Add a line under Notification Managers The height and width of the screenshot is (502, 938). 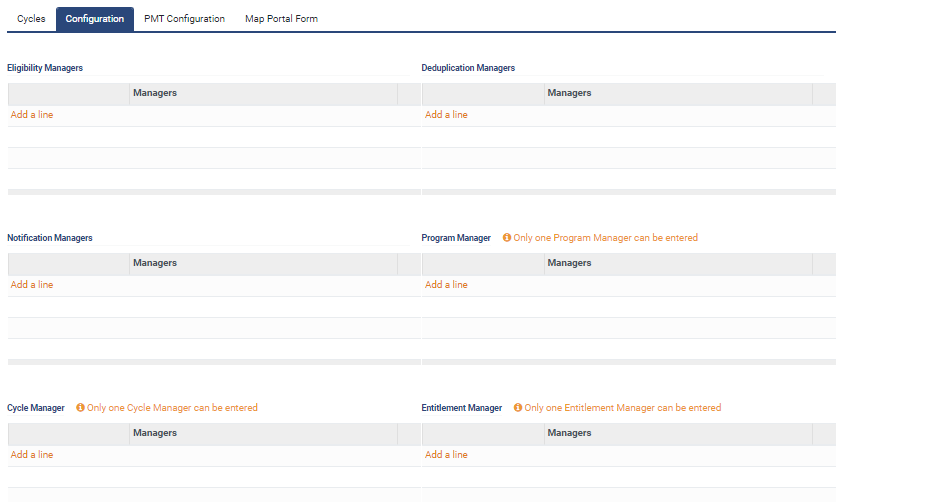pyautogui.click(x=32, y=285)
